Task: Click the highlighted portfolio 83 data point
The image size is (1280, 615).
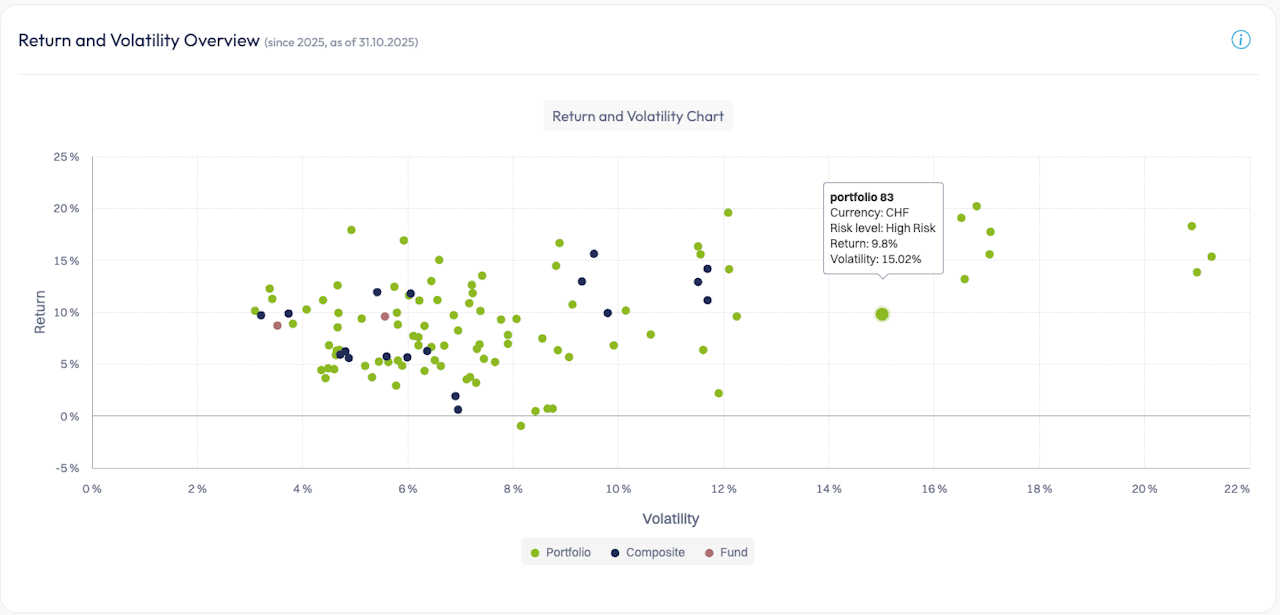Action: click(882, 314)
